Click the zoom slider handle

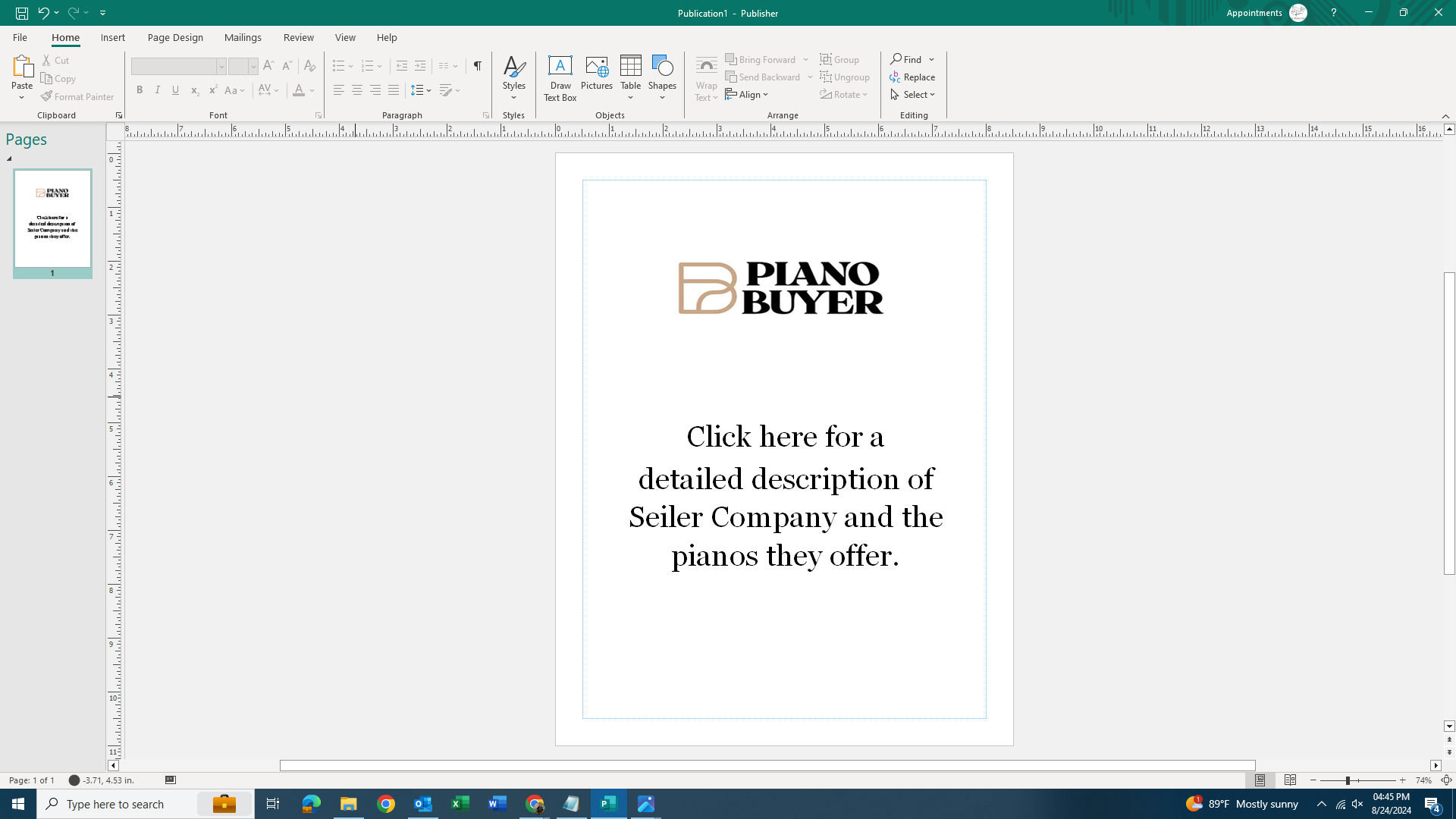(x=1348, y=780)
